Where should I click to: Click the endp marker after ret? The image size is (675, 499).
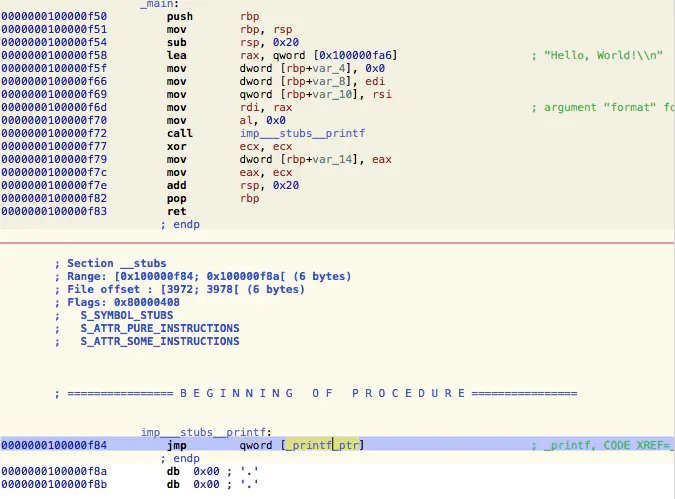click(180, 224)
